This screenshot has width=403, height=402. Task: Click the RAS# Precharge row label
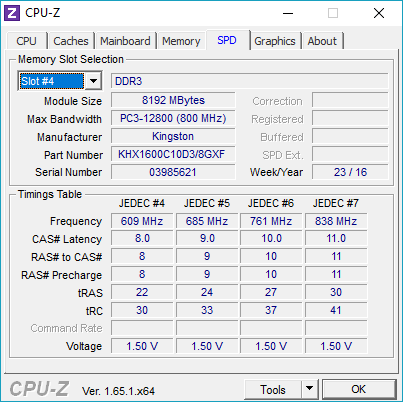coord(61,275)
